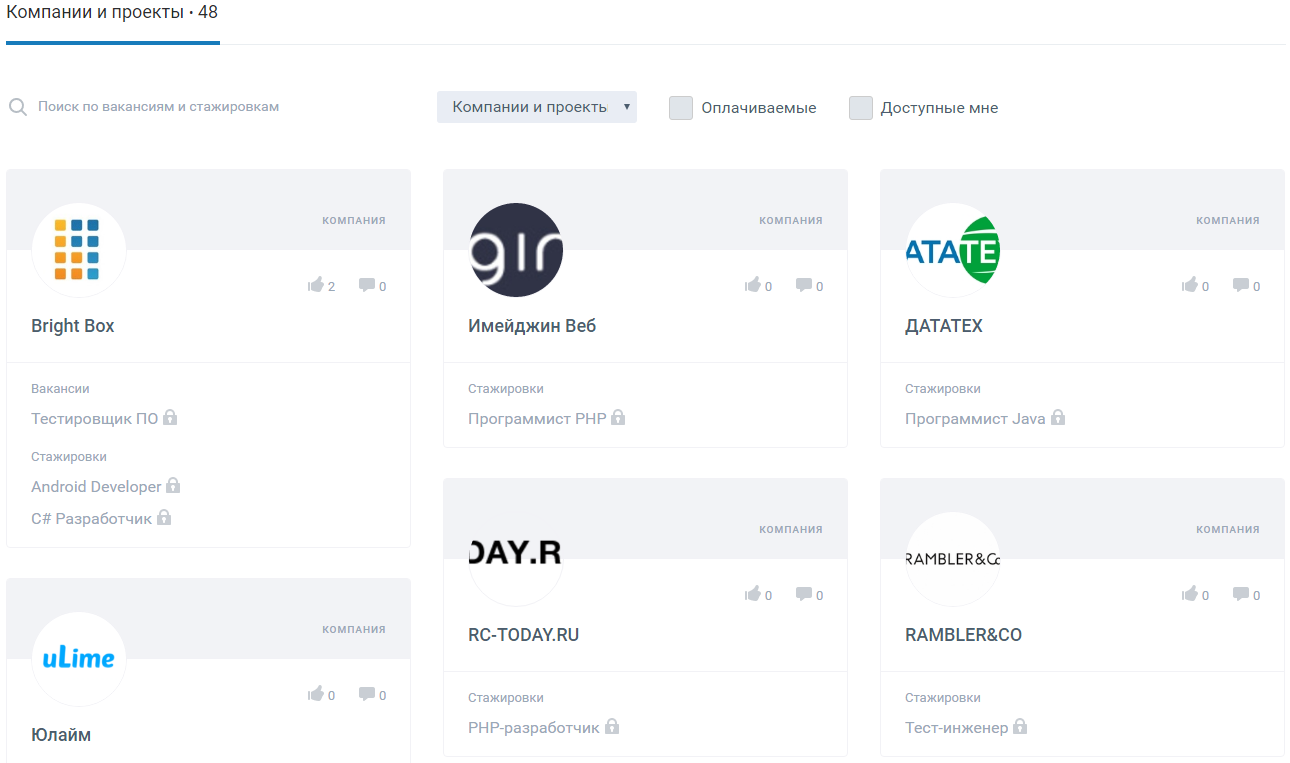Open the PHP-разработчик internship link
The width and height of the screenshot is (1290, 763).
coord(533,728)
